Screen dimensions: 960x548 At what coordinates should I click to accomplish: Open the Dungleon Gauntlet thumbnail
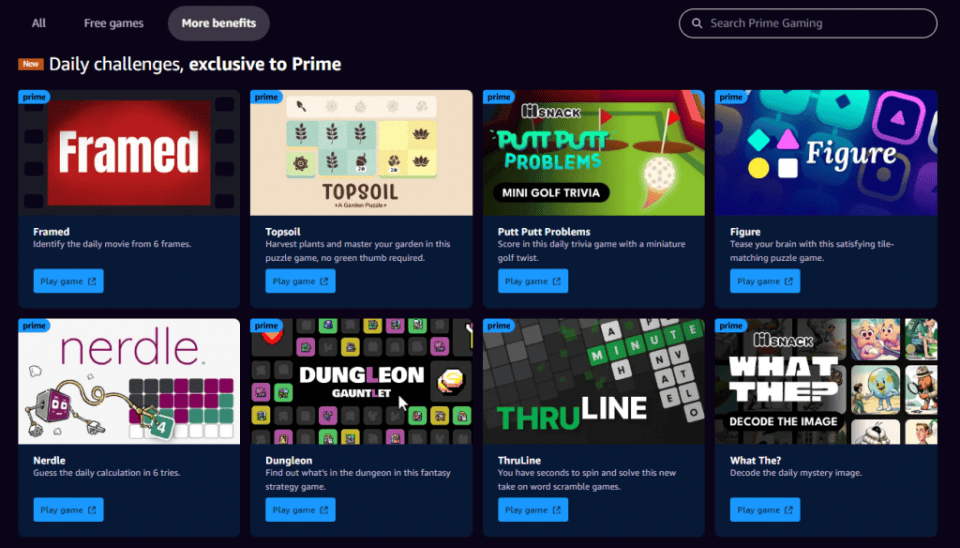click(x=361, y=381)
